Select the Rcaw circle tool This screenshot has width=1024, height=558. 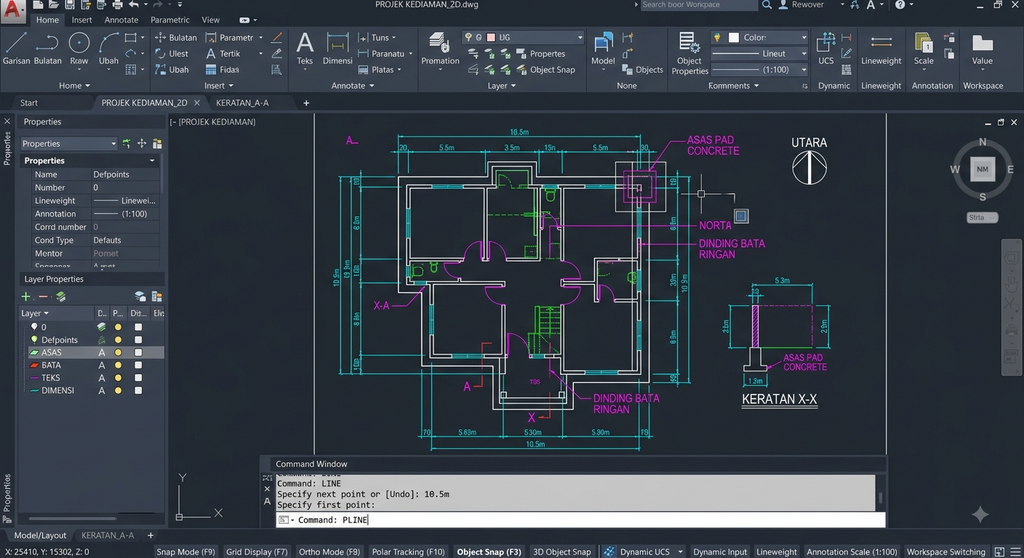pos(79,49)
